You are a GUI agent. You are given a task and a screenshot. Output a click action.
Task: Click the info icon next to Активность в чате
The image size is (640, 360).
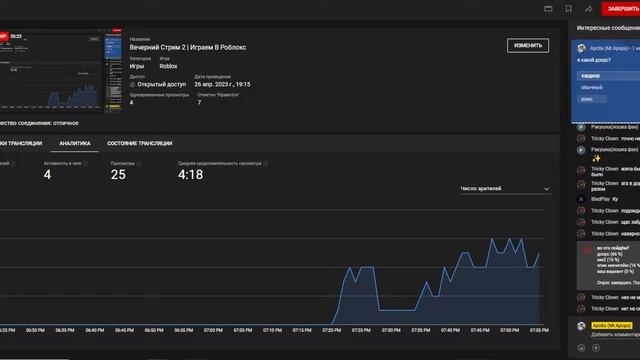85,163
